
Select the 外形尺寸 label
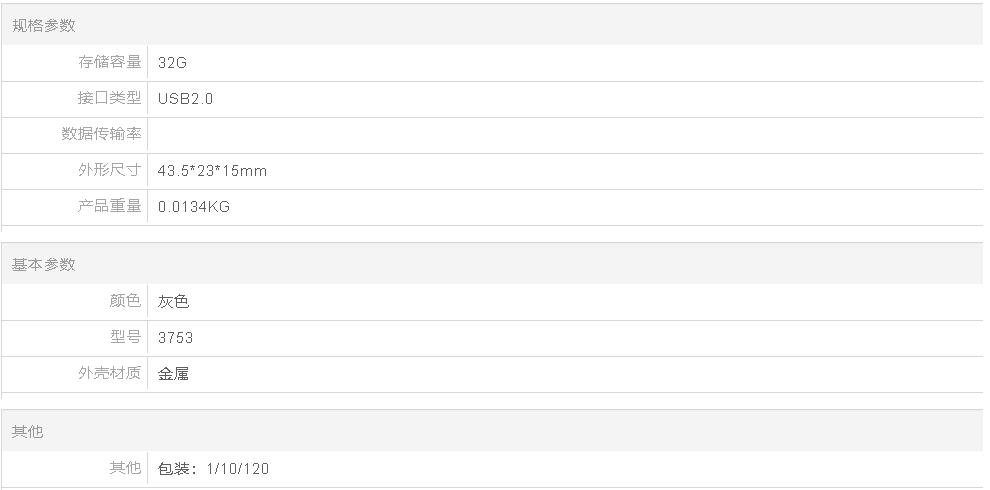click(109, 170)
